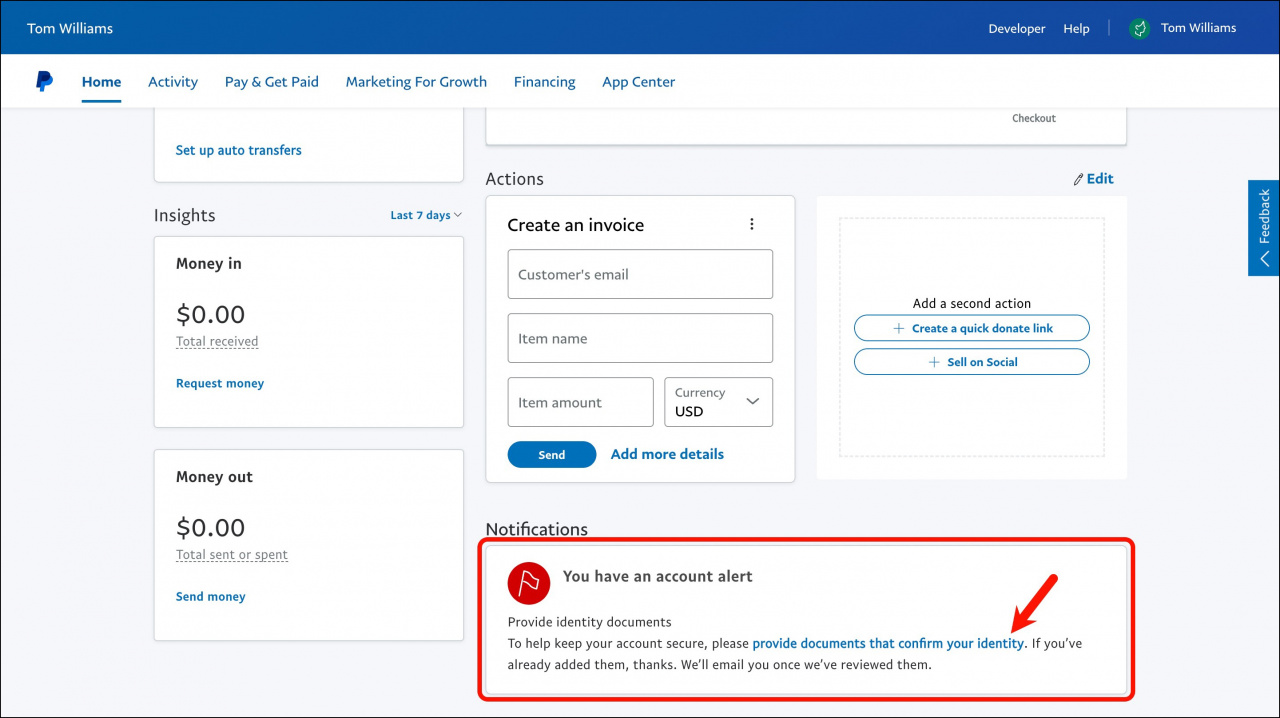The height and width of the screenshot is (718, 1280).
Task: Click the Tom Williams account name at right
Action: (x=1198, y=28)
